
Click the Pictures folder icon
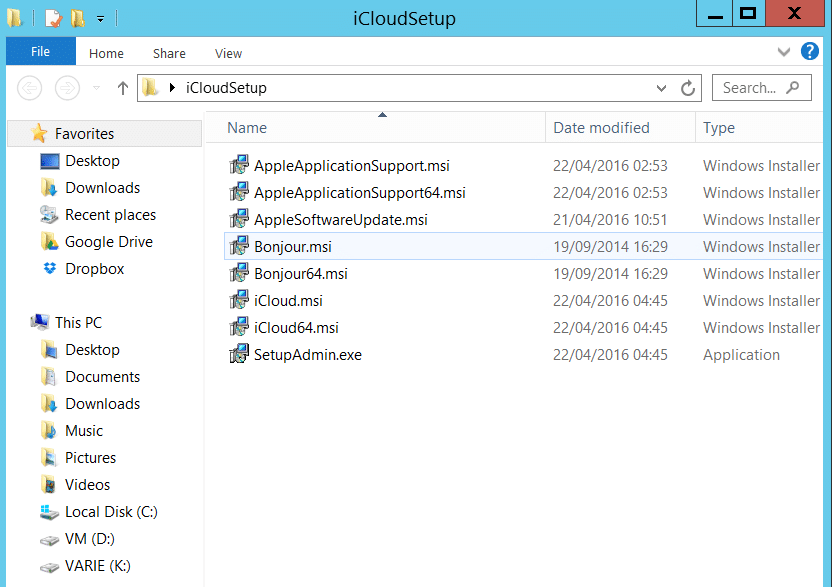pos(49,457)
